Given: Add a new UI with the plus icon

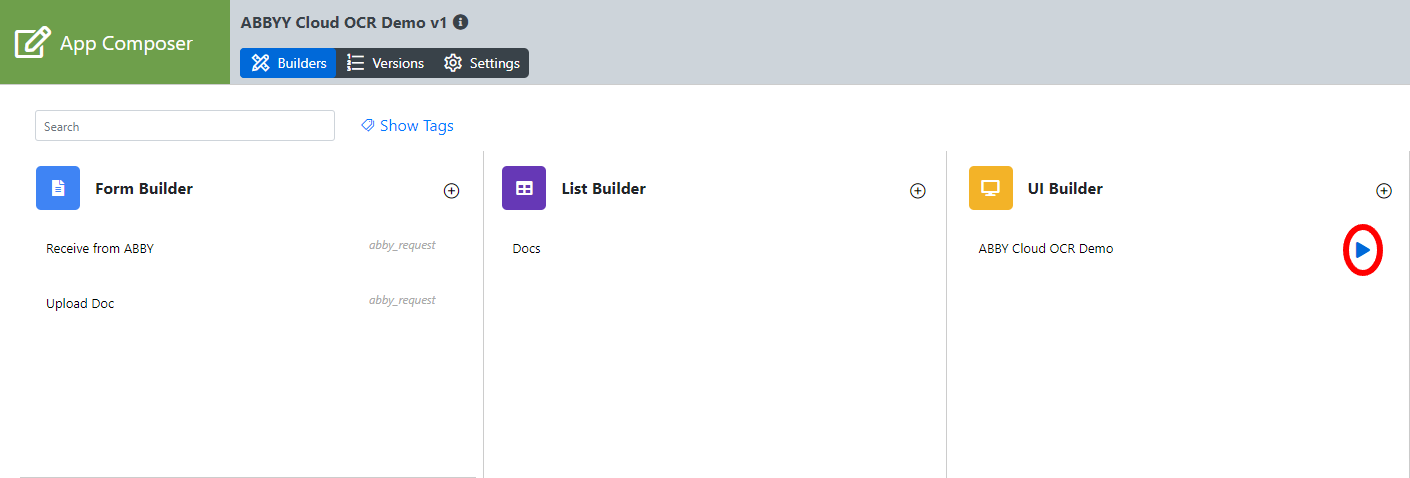Looking at the screenshot, I should (1384, 191).
